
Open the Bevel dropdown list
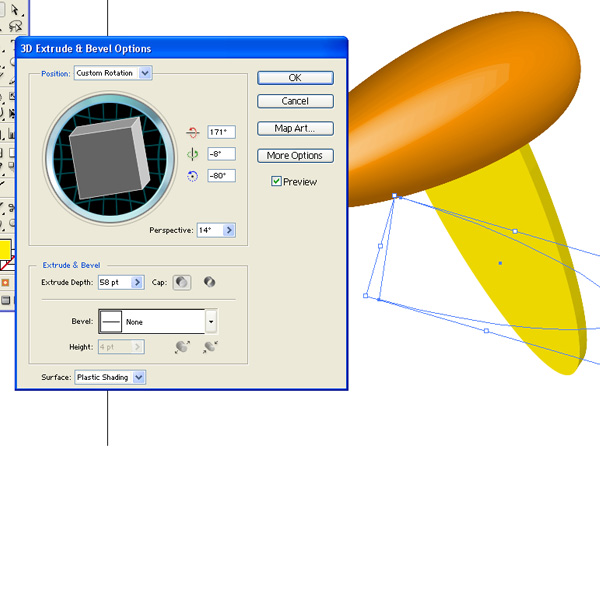(x=211, y=321)
